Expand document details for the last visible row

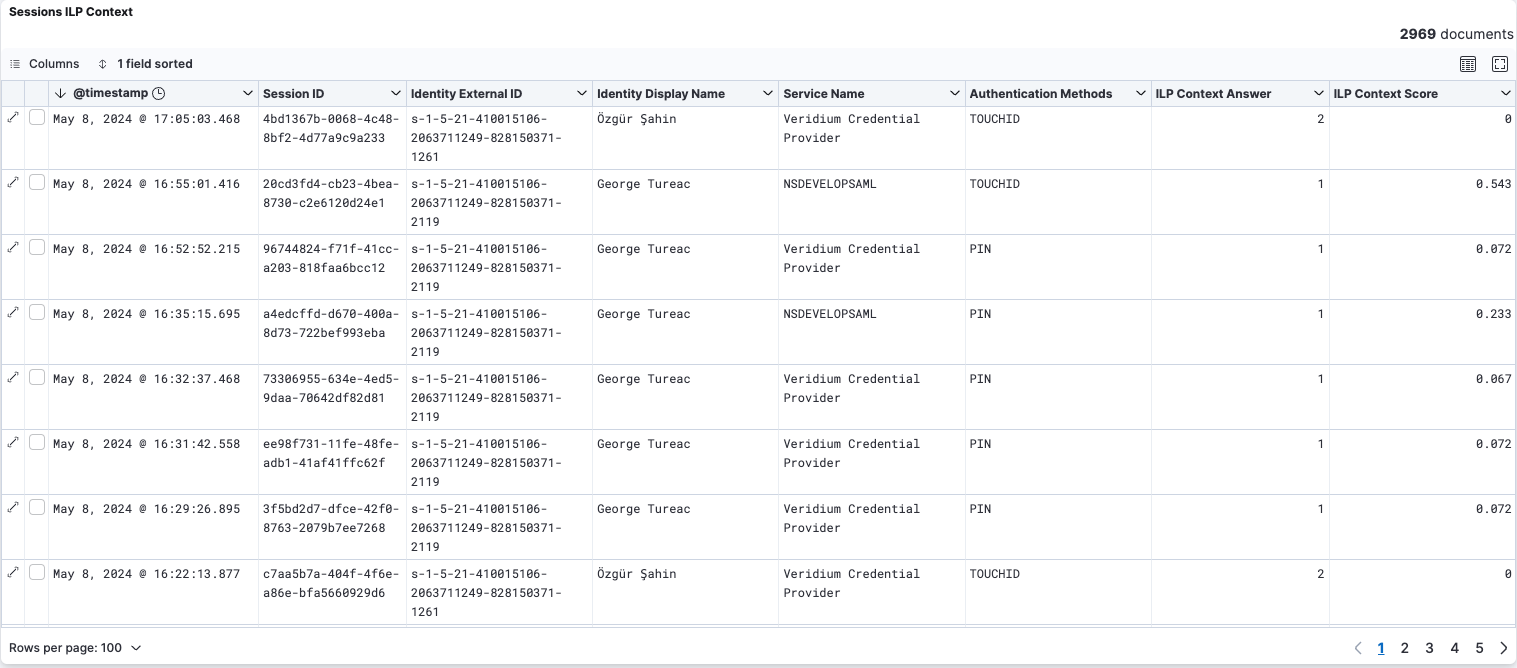[13, 570]
